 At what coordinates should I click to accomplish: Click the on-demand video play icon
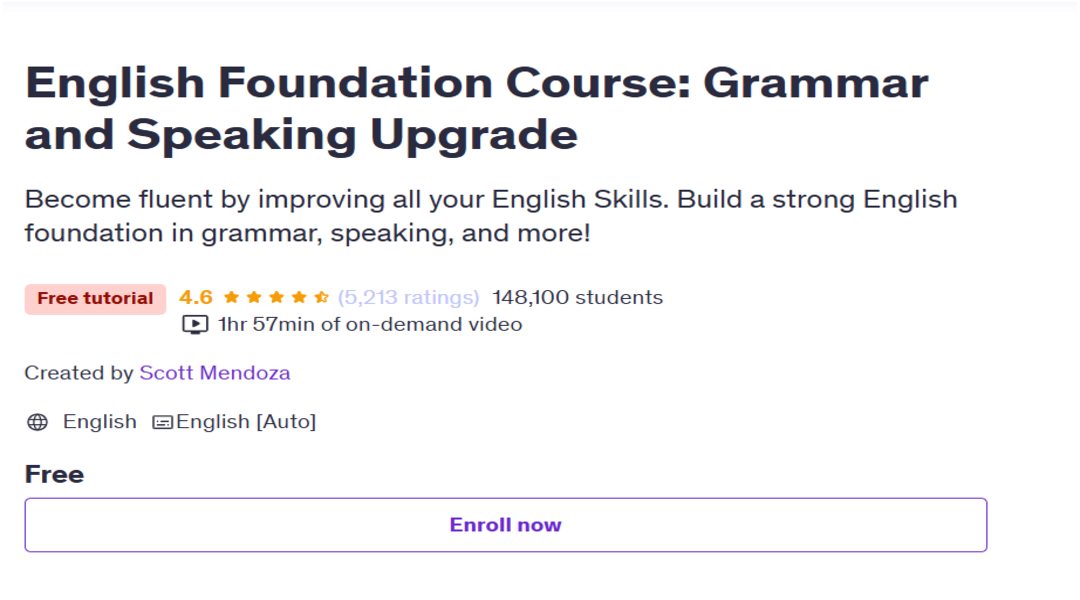[x=195, y=324]
